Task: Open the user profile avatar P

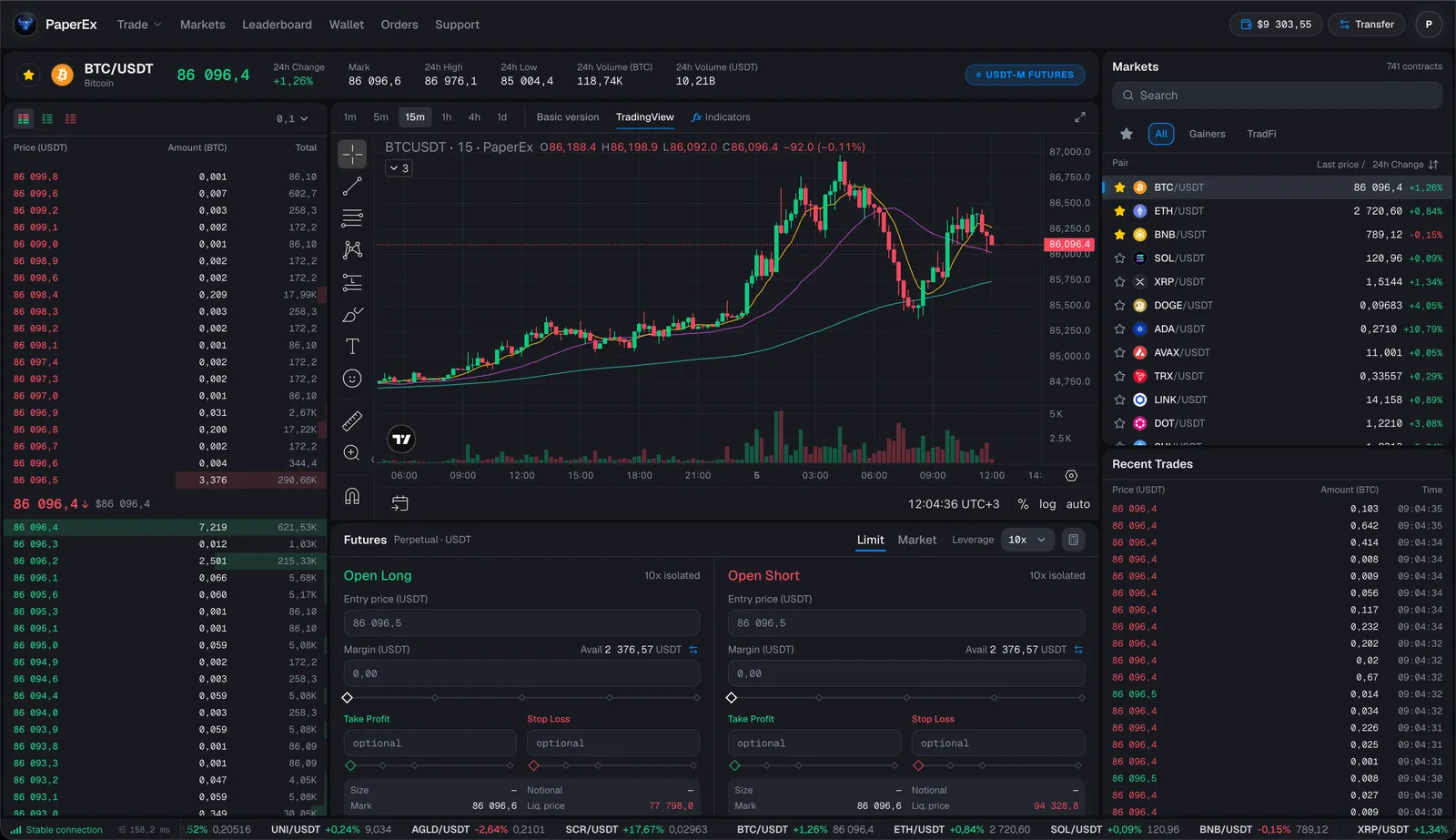Action: tap(1429, 25)
